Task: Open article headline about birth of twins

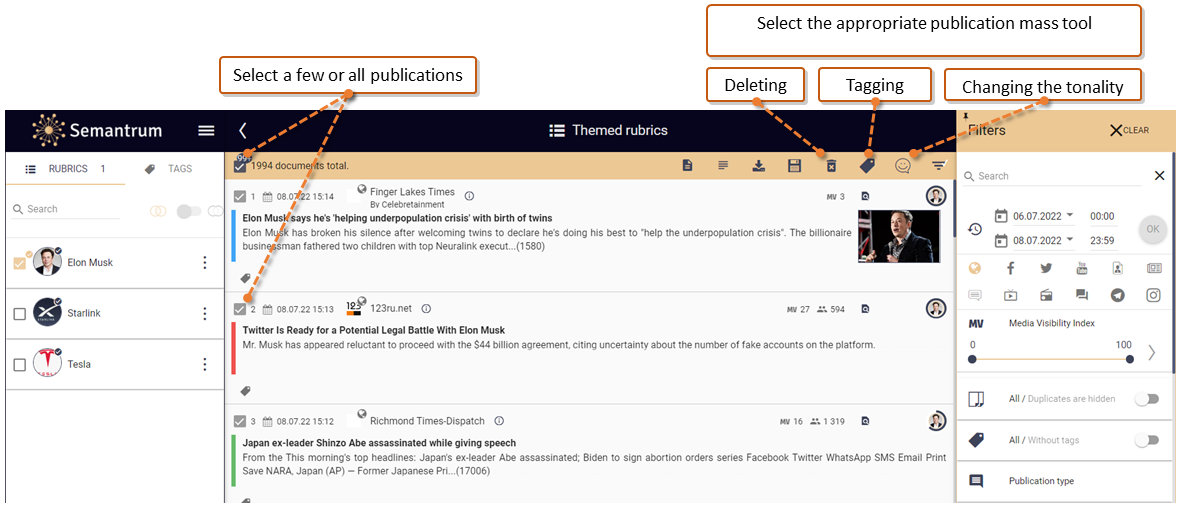Action: 397,218
